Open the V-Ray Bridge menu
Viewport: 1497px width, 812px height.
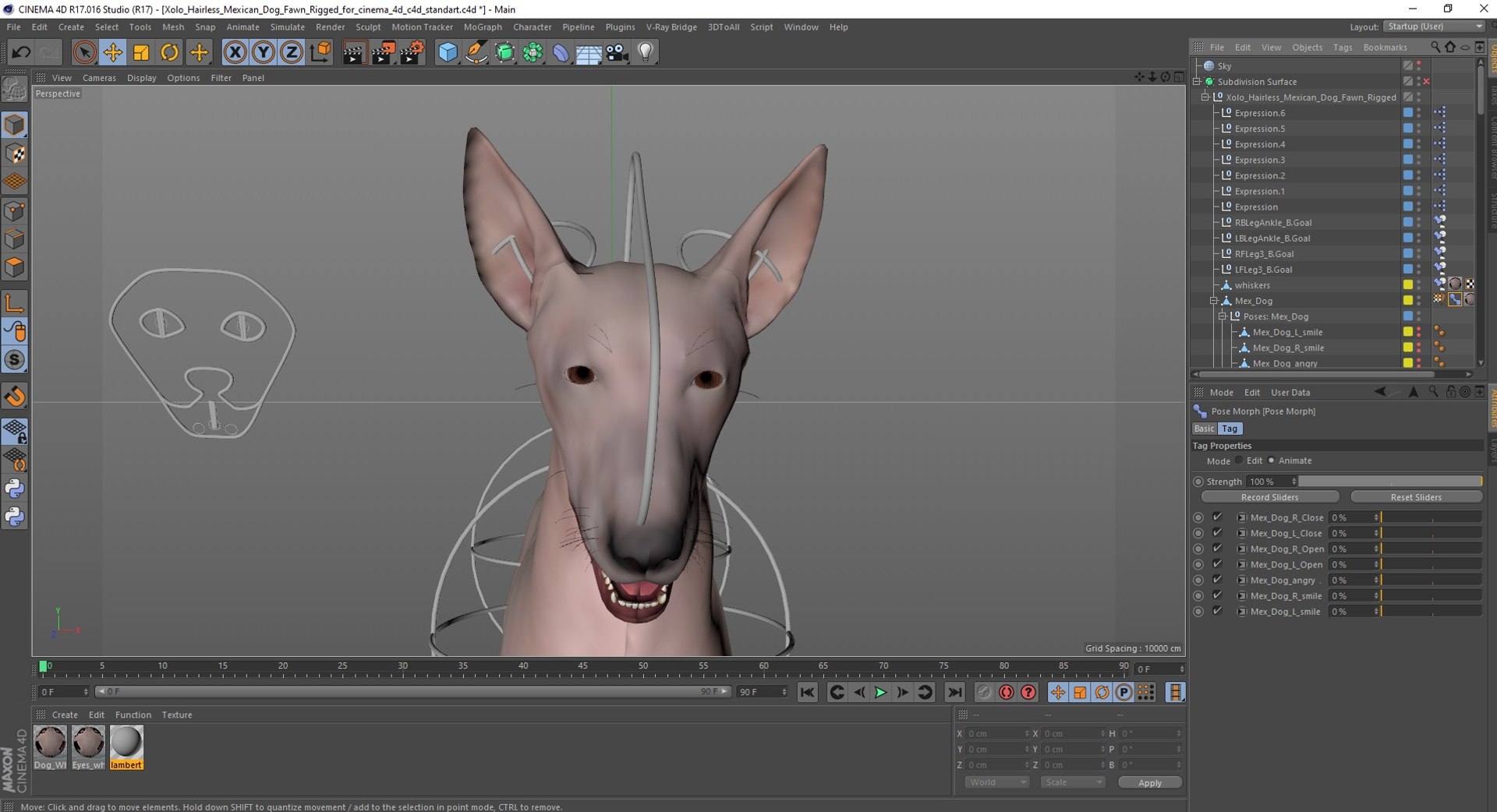pyautogui.click(x=671, y=26)
